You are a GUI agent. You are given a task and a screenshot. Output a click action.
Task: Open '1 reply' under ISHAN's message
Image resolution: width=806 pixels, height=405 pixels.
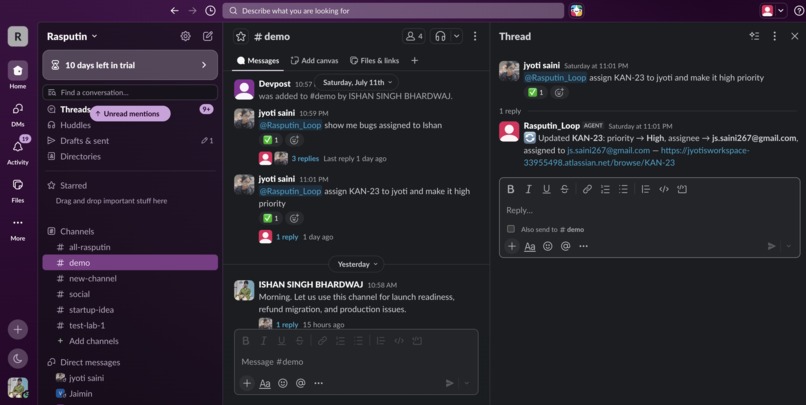[287, 325]
